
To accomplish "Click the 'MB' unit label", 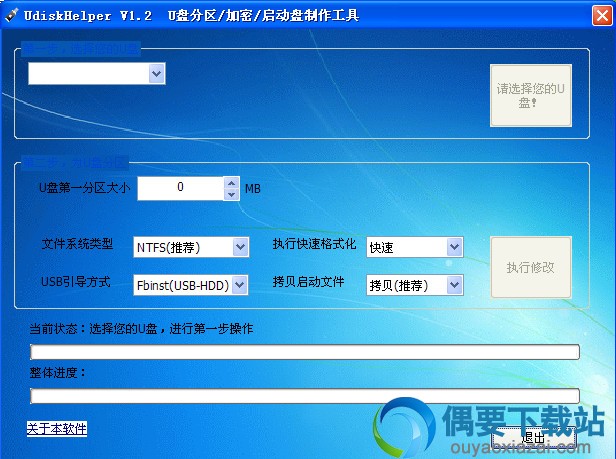I will pyautogui.click(x=253, y=189).
